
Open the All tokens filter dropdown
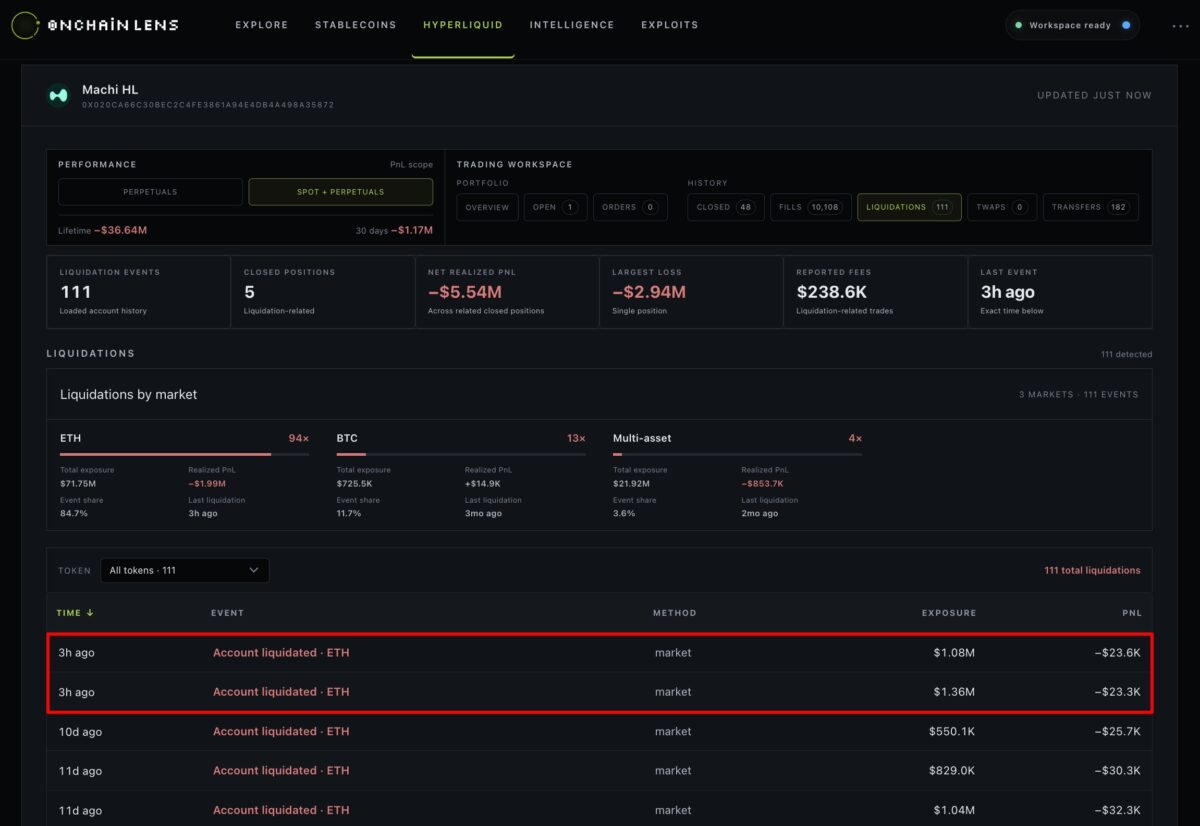184,570
